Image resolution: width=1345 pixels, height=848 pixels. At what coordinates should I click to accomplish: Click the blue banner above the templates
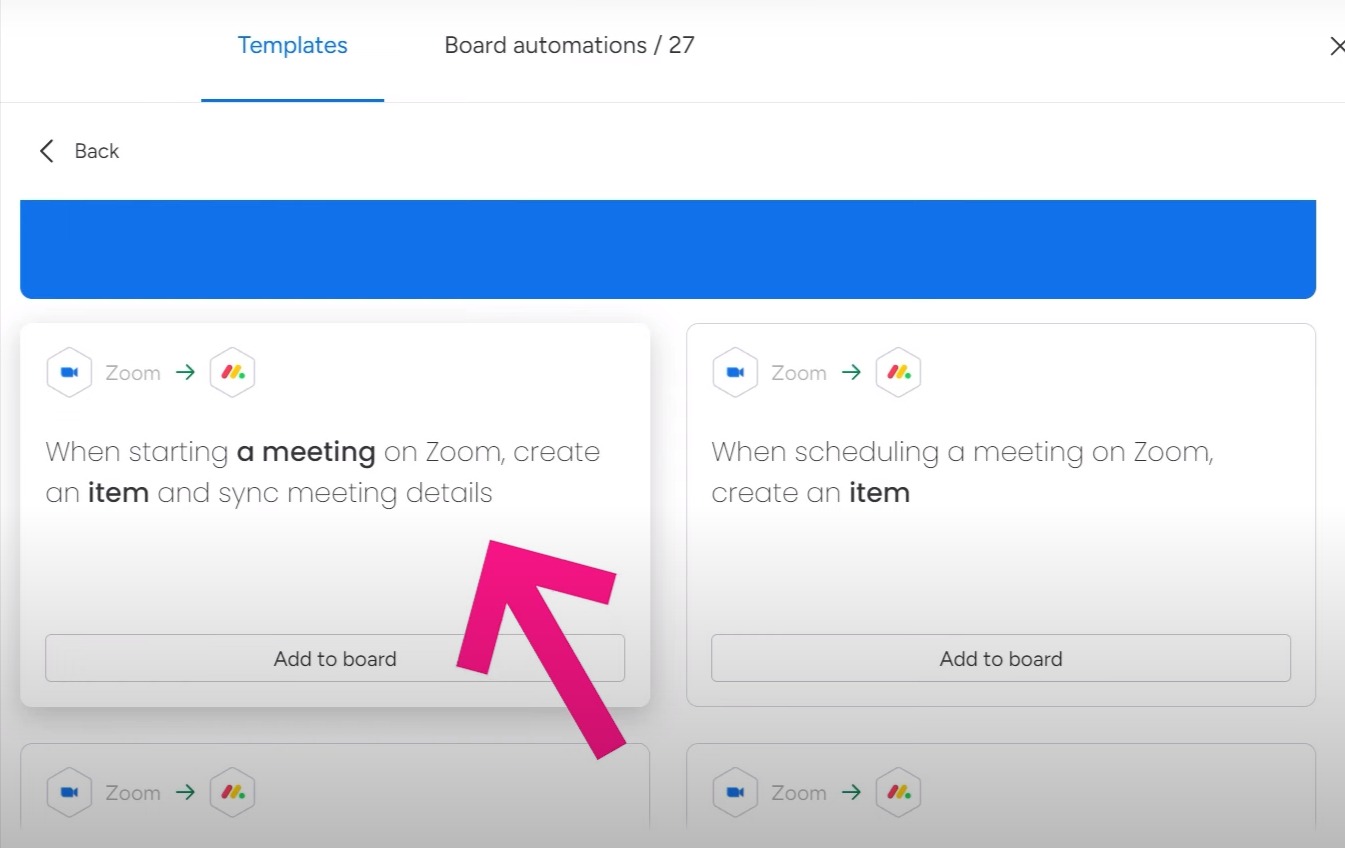point(667,247)
